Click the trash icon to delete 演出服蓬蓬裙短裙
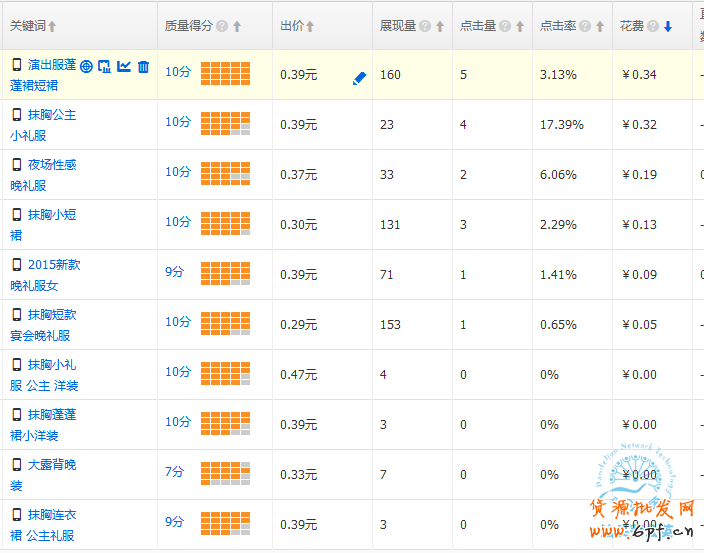Screen dimensions: 704x553 [x=143, y=67]
